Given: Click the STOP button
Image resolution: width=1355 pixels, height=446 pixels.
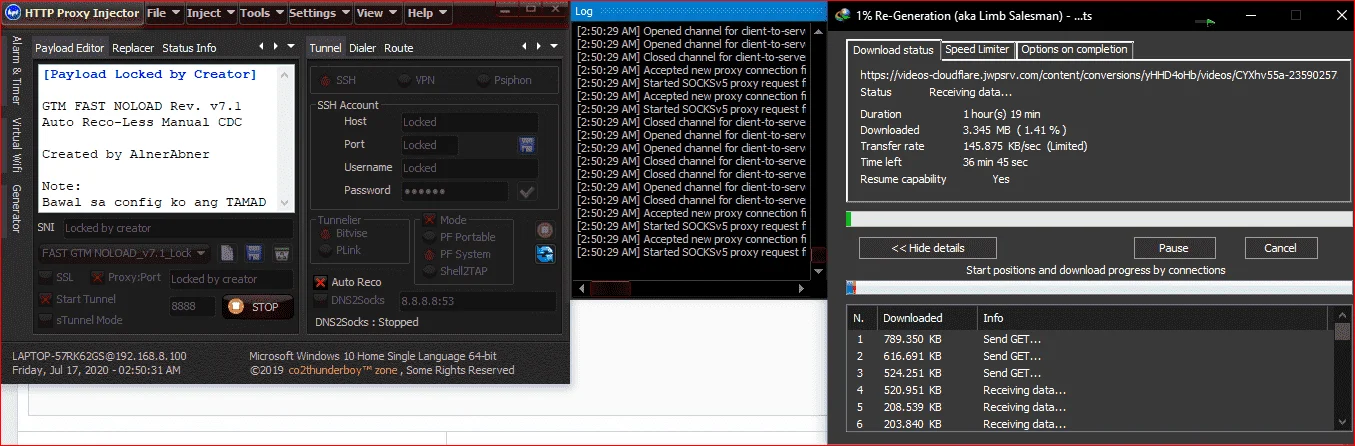Looking at the screenshot, I should click(x=258, y=307).
